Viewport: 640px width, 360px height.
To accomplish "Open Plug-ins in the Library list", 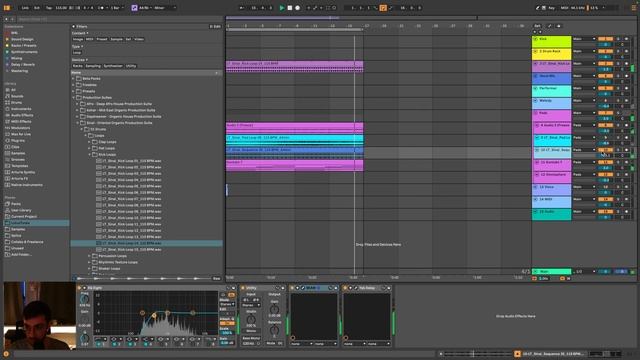I will [18, 140].
